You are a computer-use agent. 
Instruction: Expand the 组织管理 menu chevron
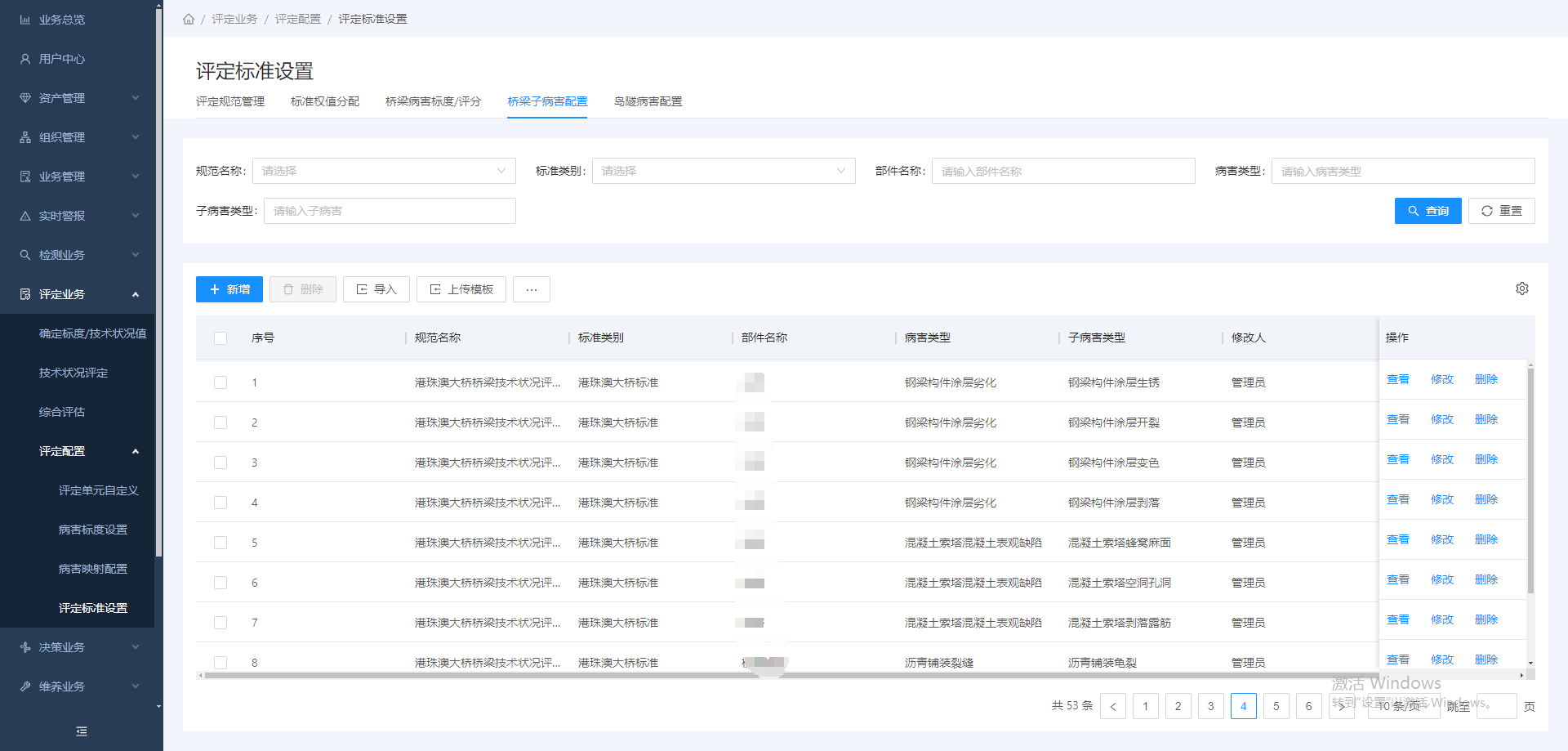(x=136, y=137)
